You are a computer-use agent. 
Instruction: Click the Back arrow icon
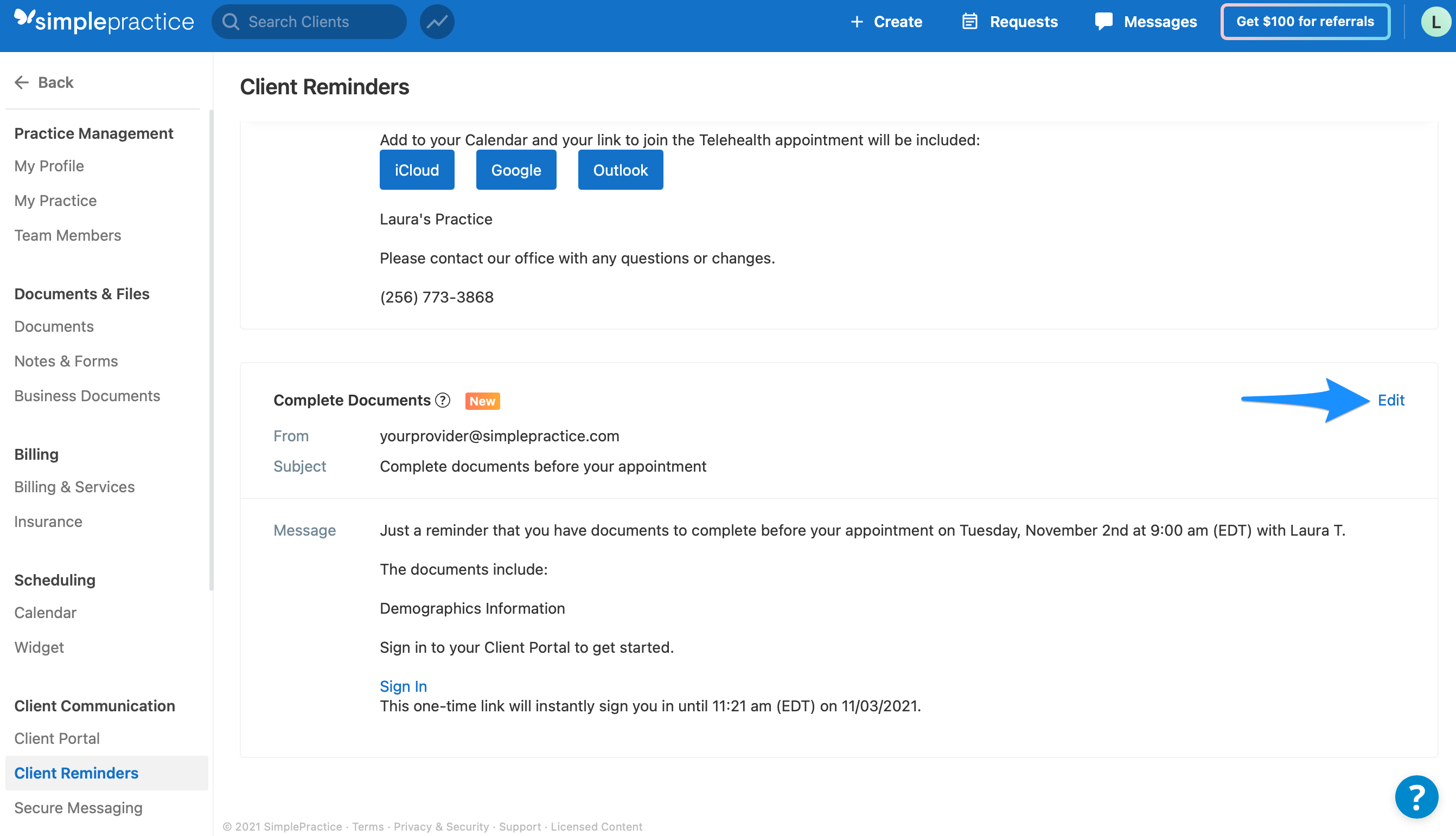pyautogui.click(x=21, y=82)
